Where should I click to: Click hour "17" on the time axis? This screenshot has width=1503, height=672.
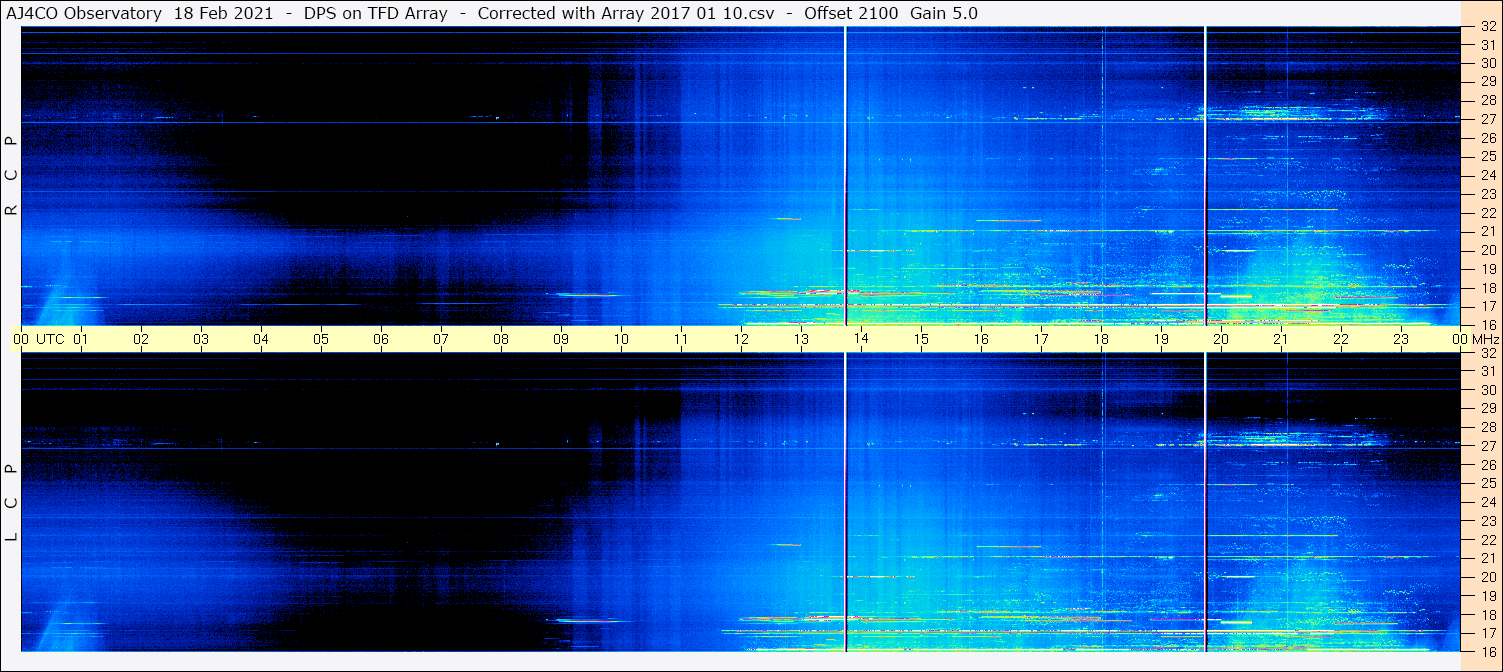point(1041,340)
